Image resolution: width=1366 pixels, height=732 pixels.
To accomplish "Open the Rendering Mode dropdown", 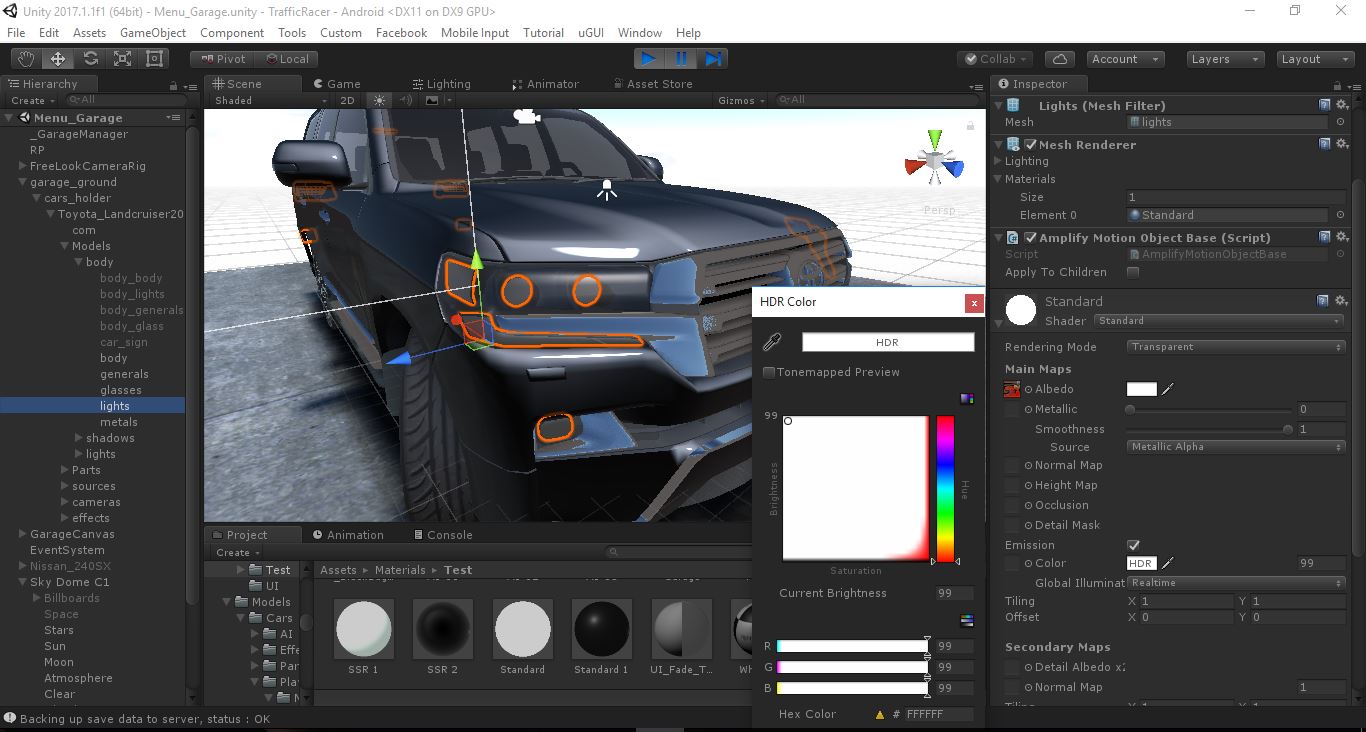I will click(x=1235, y=347).
